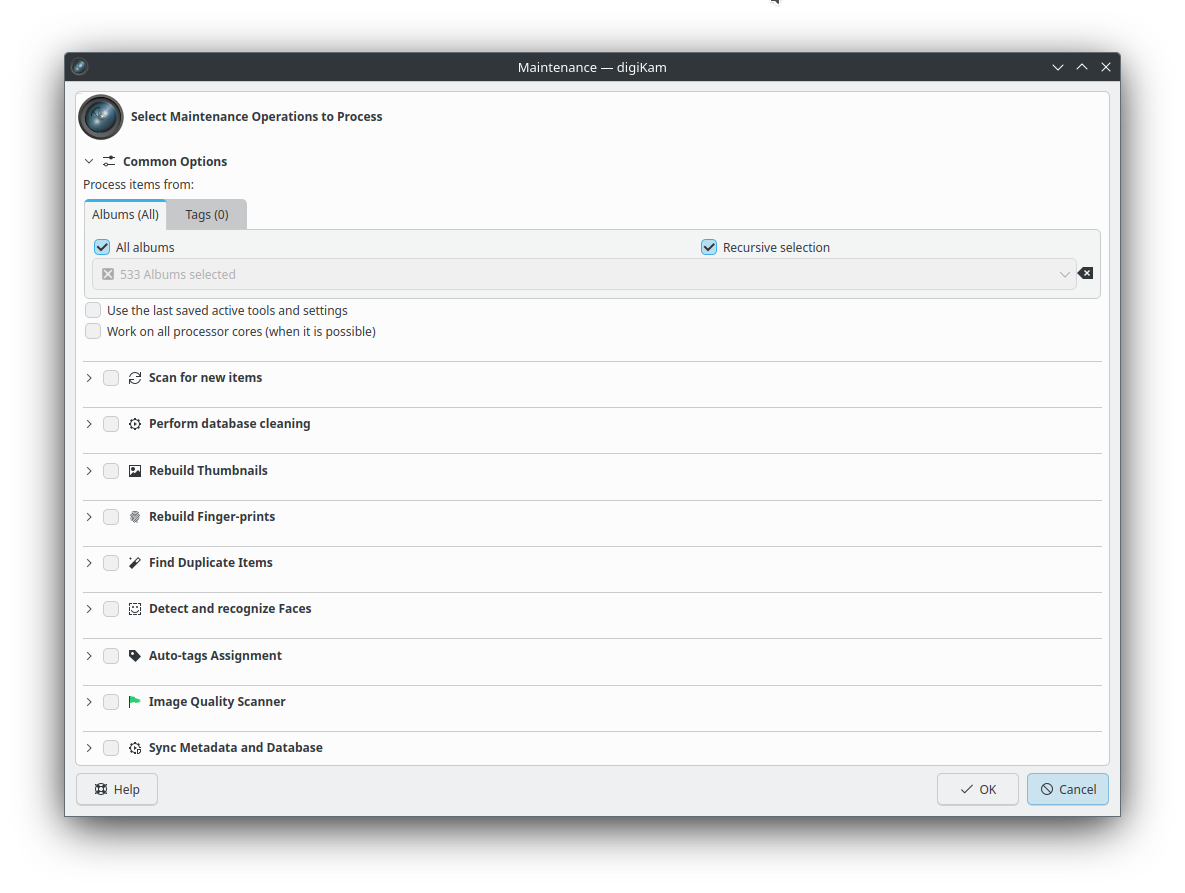Open the Help button
1185x893 pixels.
117,789
